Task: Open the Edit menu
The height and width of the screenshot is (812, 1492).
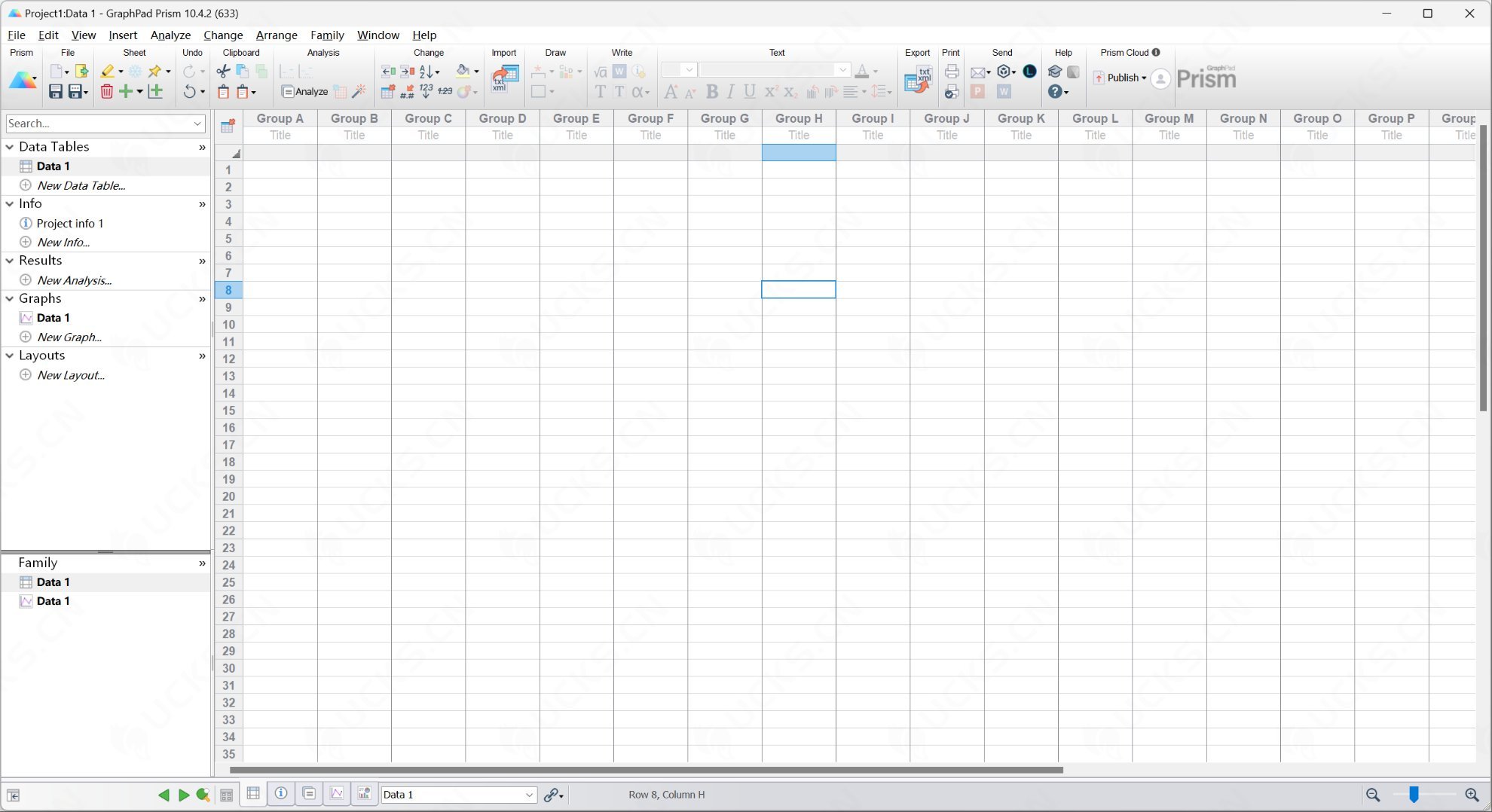Action: (48, 35)
